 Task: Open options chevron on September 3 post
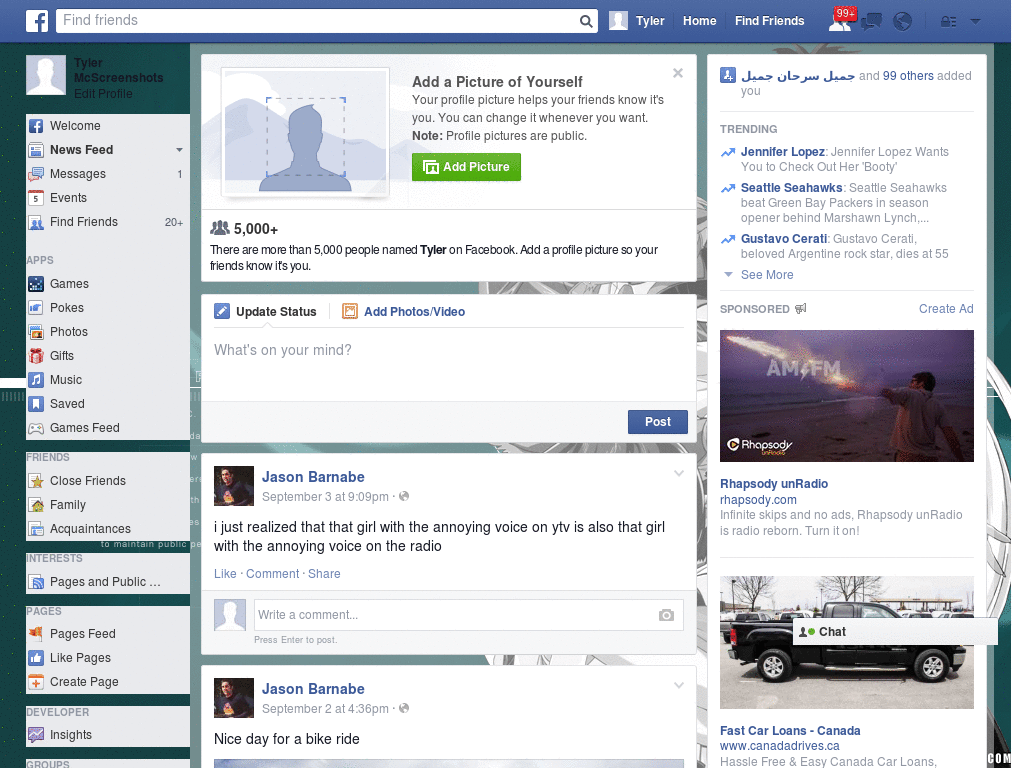point(679,473)
